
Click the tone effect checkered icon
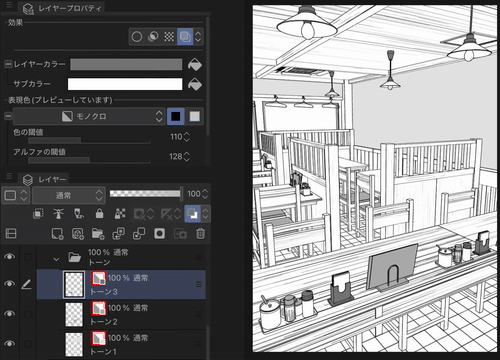pyautogui.click(x=169, y=36)
